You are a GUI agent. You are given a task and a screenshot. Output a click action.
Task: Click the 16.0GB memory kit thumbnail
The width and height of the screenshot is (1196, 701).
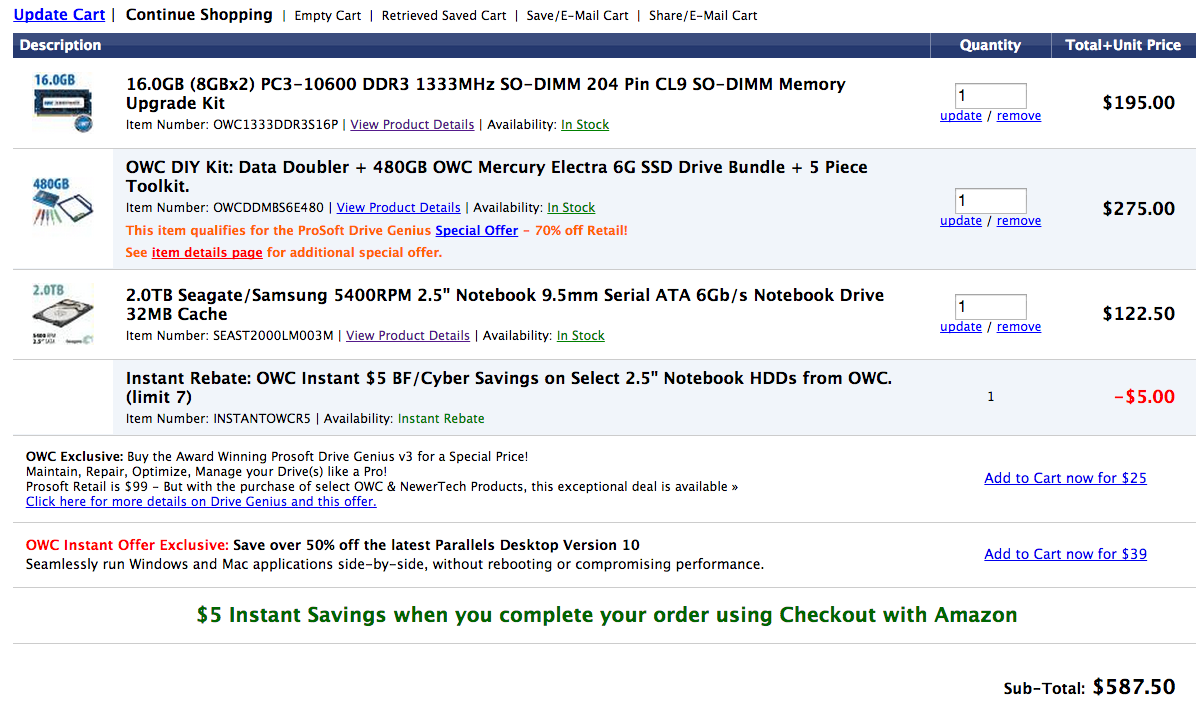63,102
